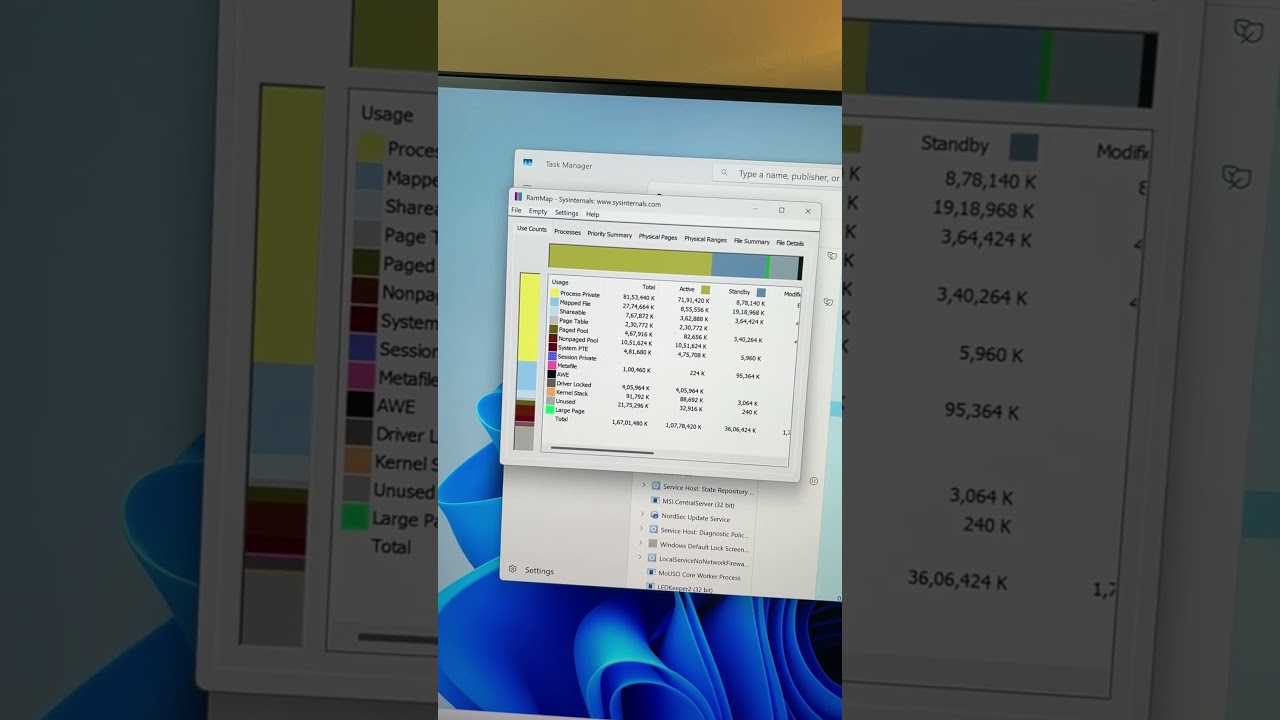Click the RamMap horizontal scrollbar

coord(603,451)
